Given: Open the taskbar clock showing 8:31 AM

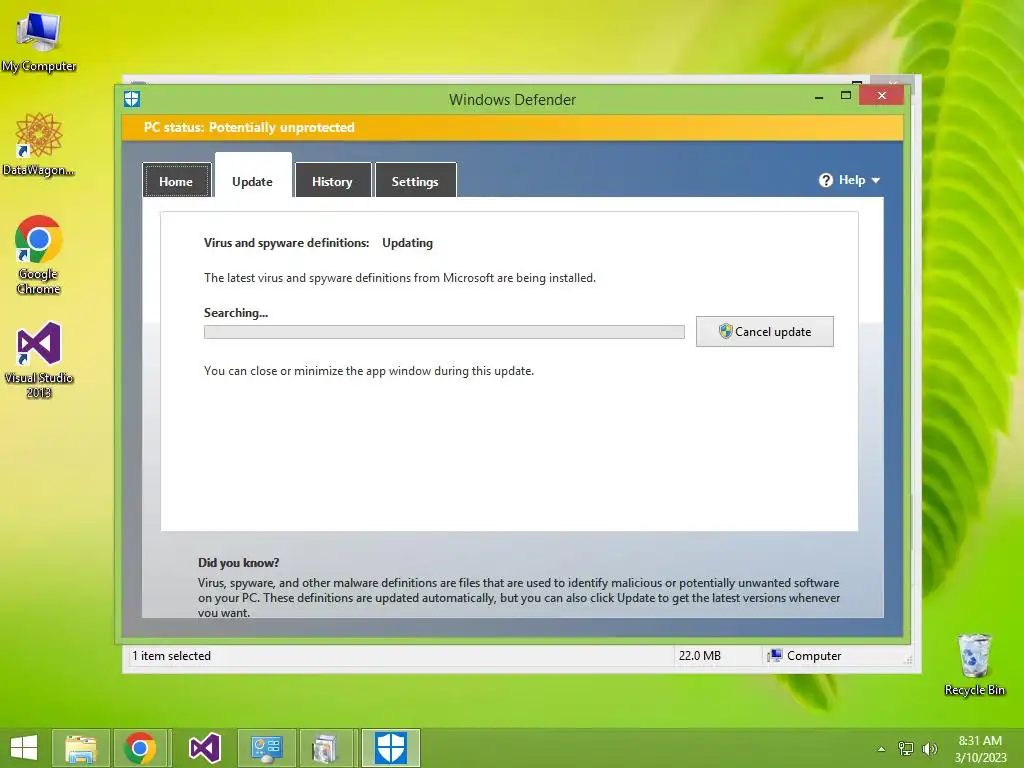Looking at the screenshot, I should [980, 749].
